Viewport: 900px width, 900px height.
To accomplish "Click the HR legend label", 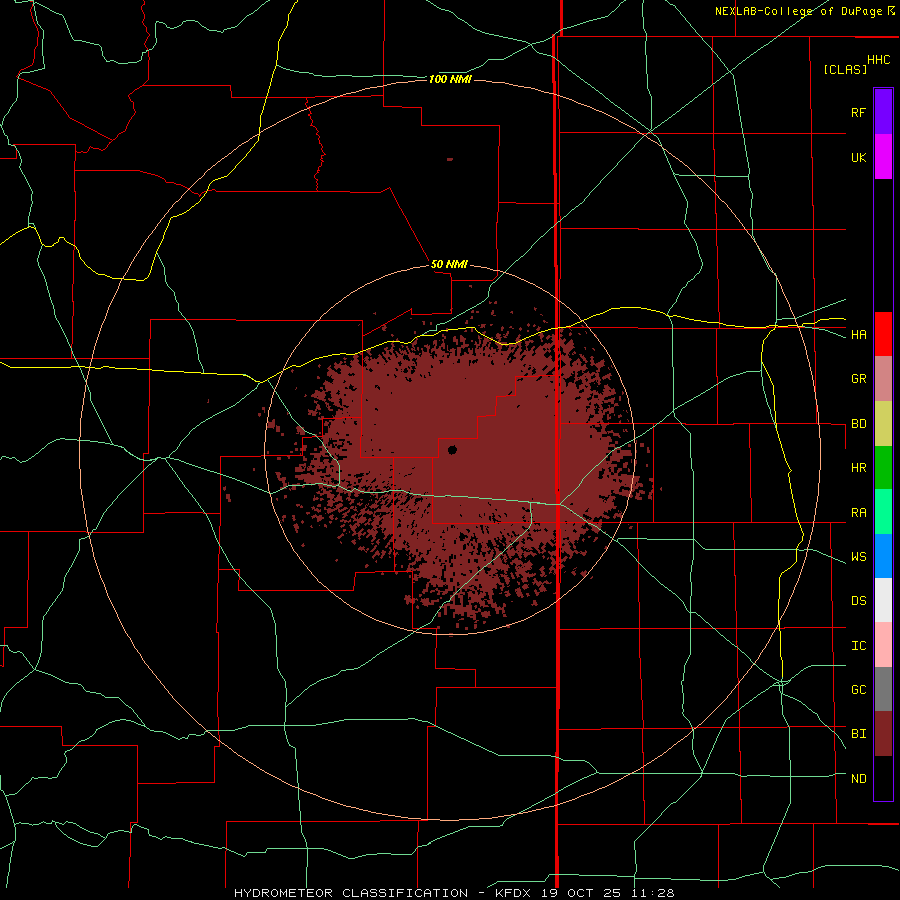I will 858,468.
